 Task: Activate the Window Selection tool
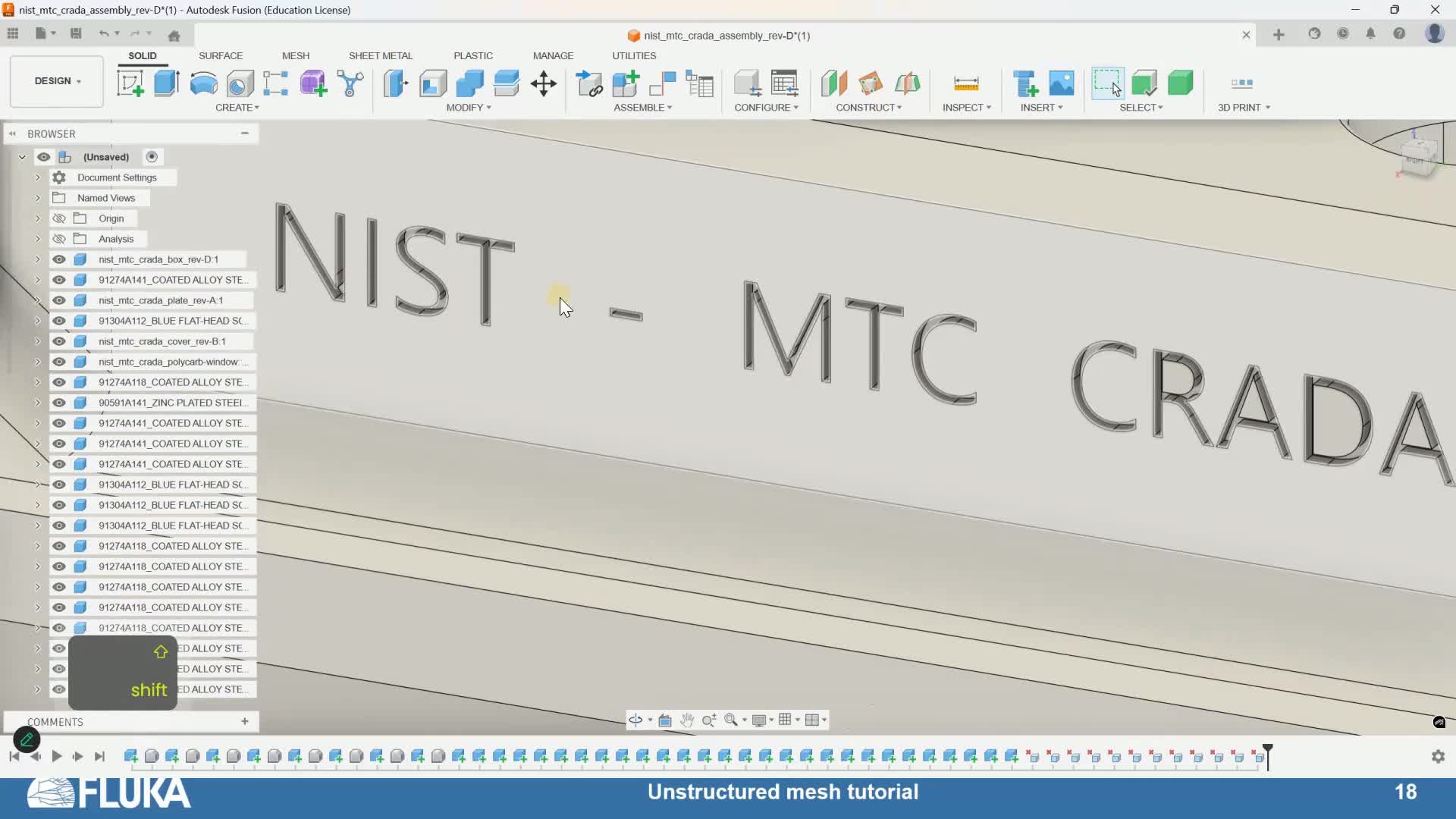point(1107,83)
